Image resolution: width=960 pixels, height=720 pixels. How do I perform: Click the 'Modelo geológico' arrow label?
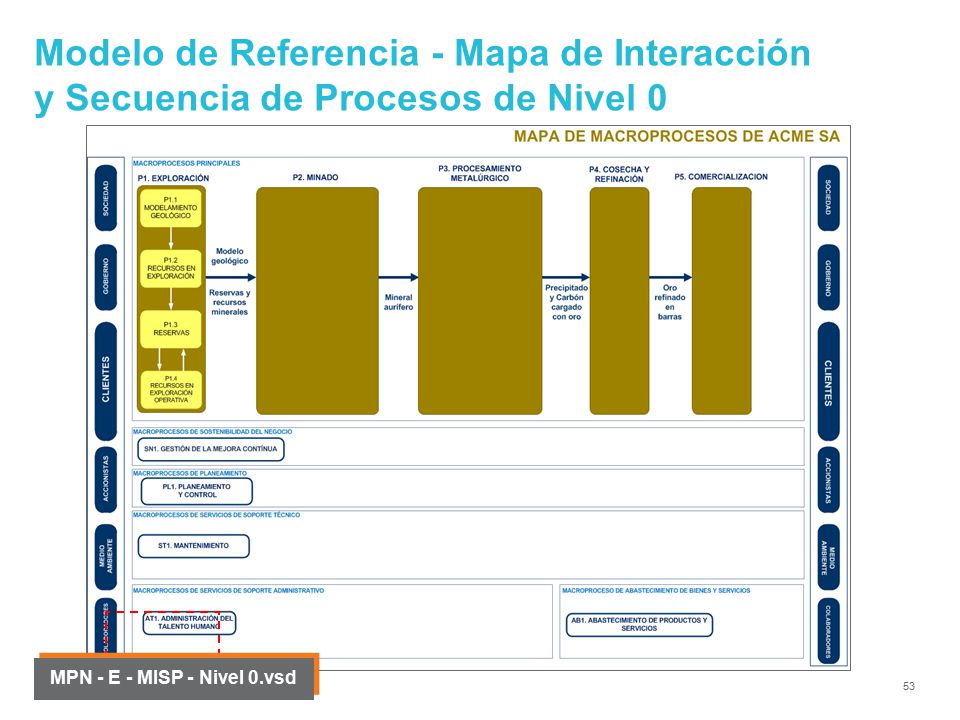(230, 256)
